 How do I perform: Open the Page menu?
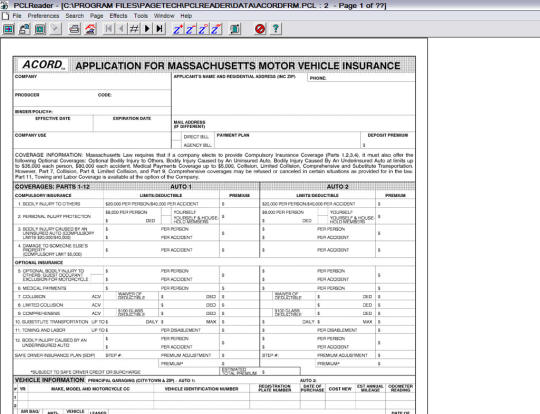pos(97,16)
